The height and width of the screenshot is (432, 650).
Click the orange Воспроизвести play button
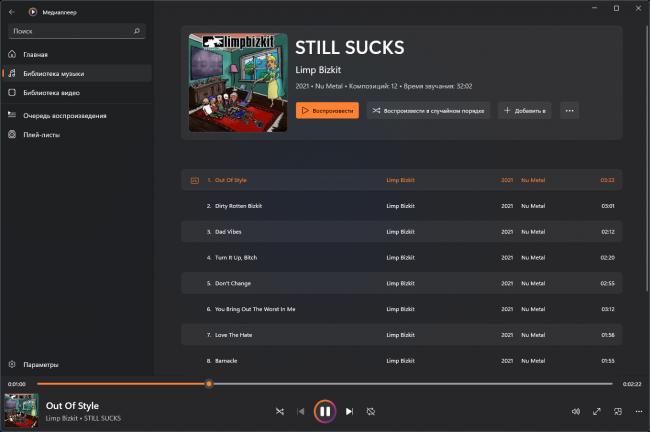click(x=327, y=110)
